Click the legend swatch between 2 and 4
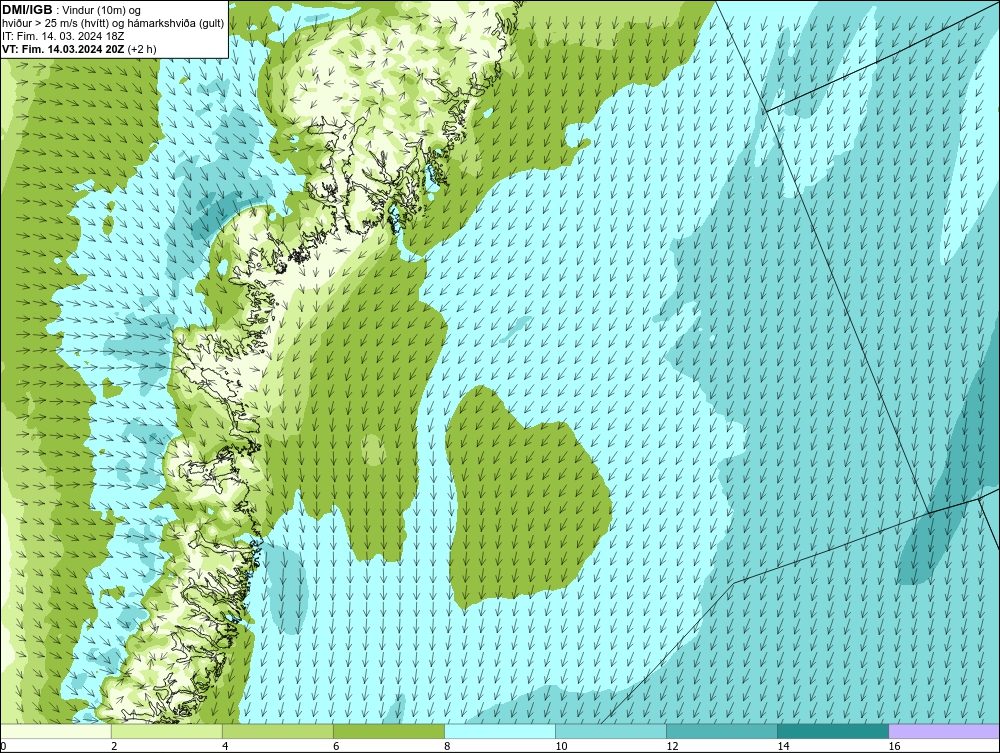Image resolution: width=1000 pixels, height=753 pixels. coord(167,731)
